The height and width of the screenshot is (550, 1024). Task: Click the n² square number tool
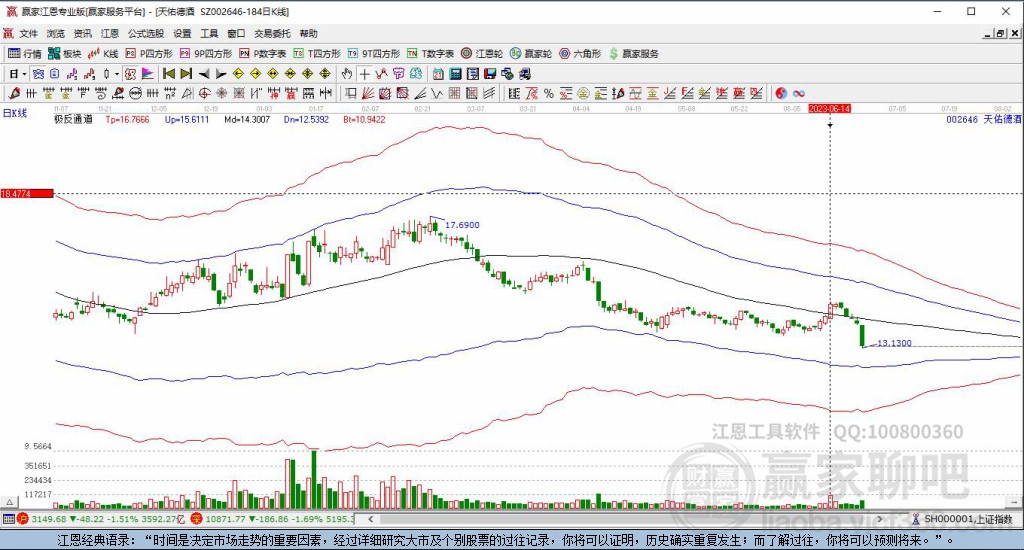(170, 93)
